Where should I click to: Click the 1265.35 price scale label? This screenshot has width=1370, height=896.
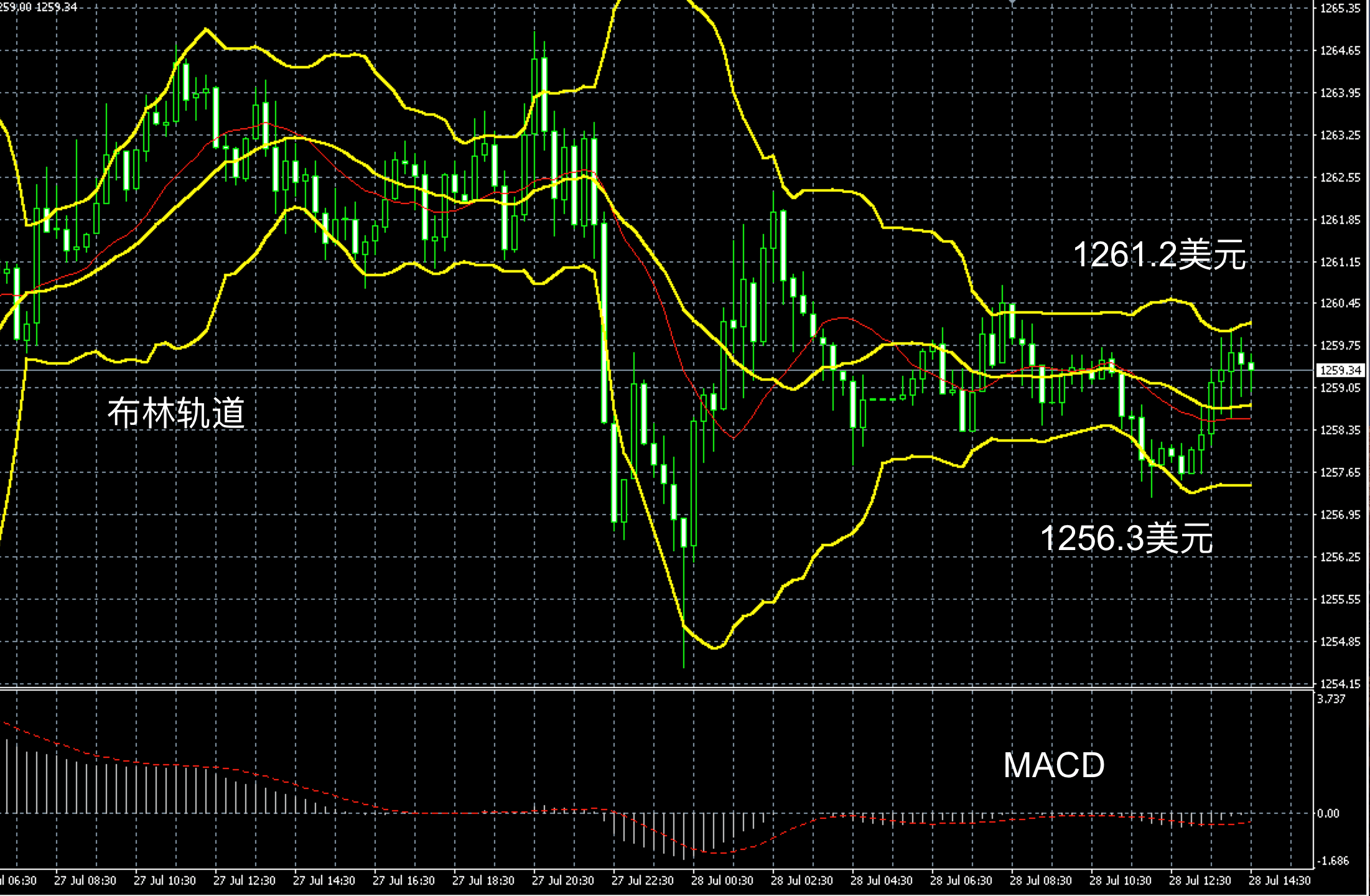coord(1340,8)
